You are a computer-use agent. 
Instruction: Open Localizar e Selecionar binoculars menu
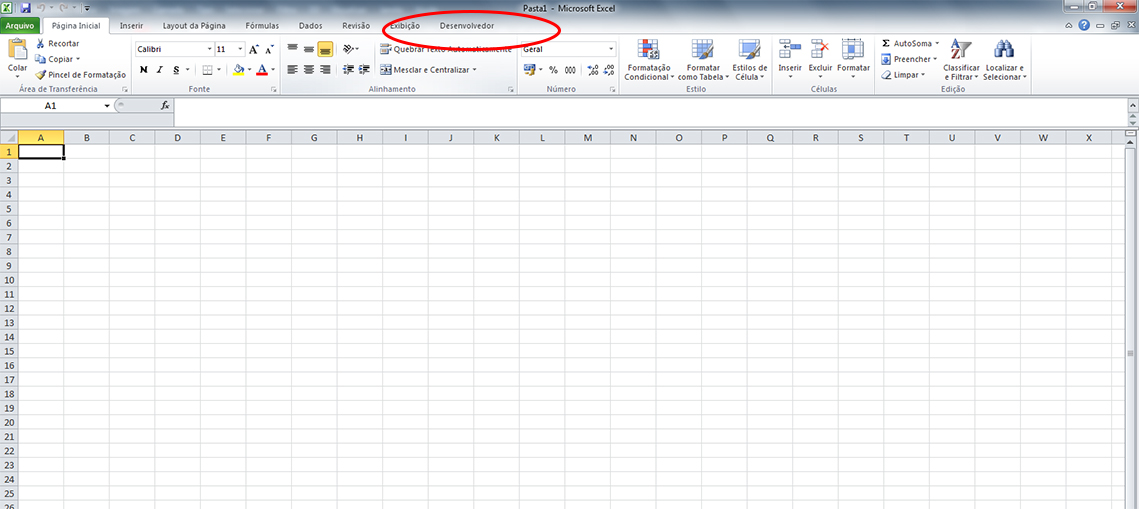pos(1004,60)
